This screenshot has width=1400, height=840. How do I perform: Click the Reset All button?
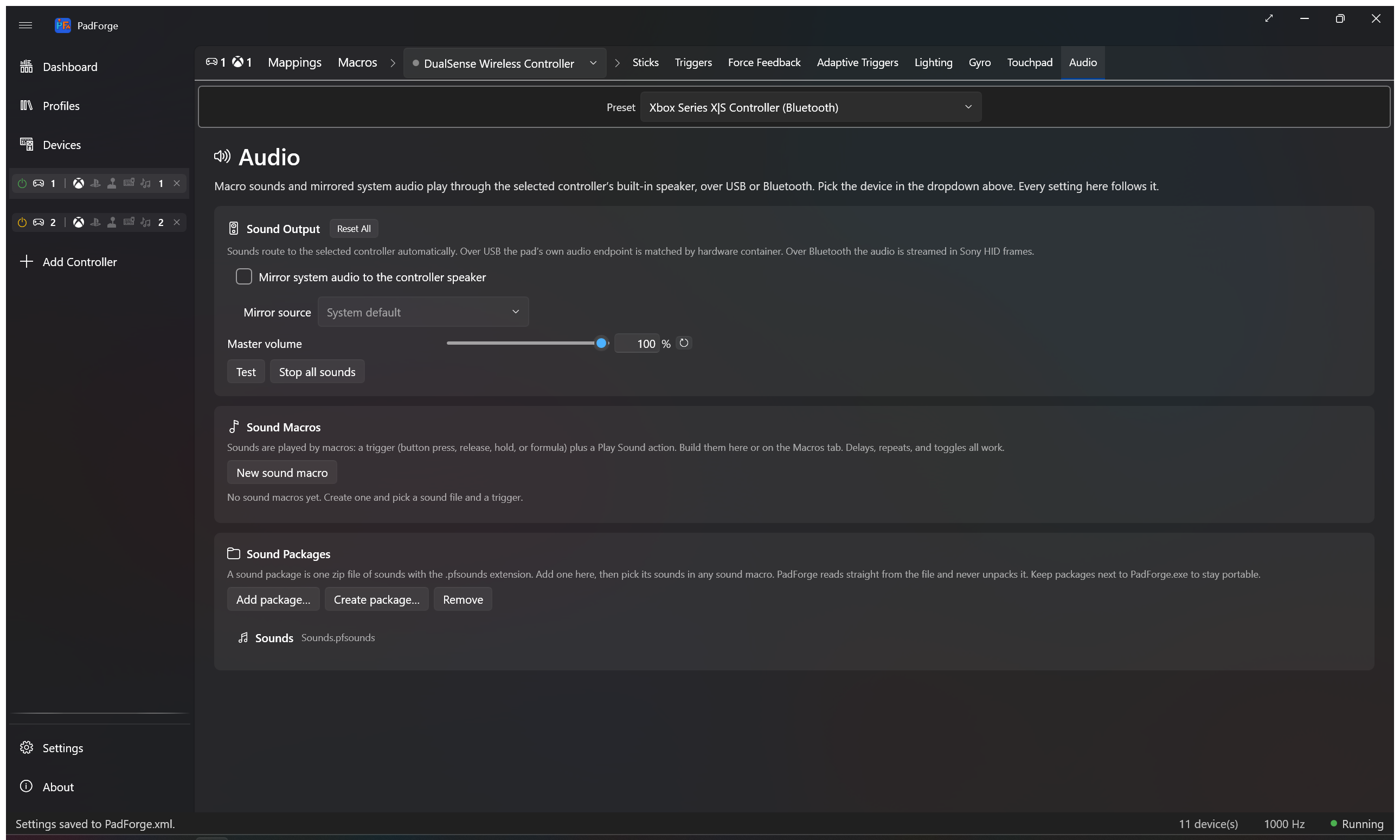coord(354,229)
